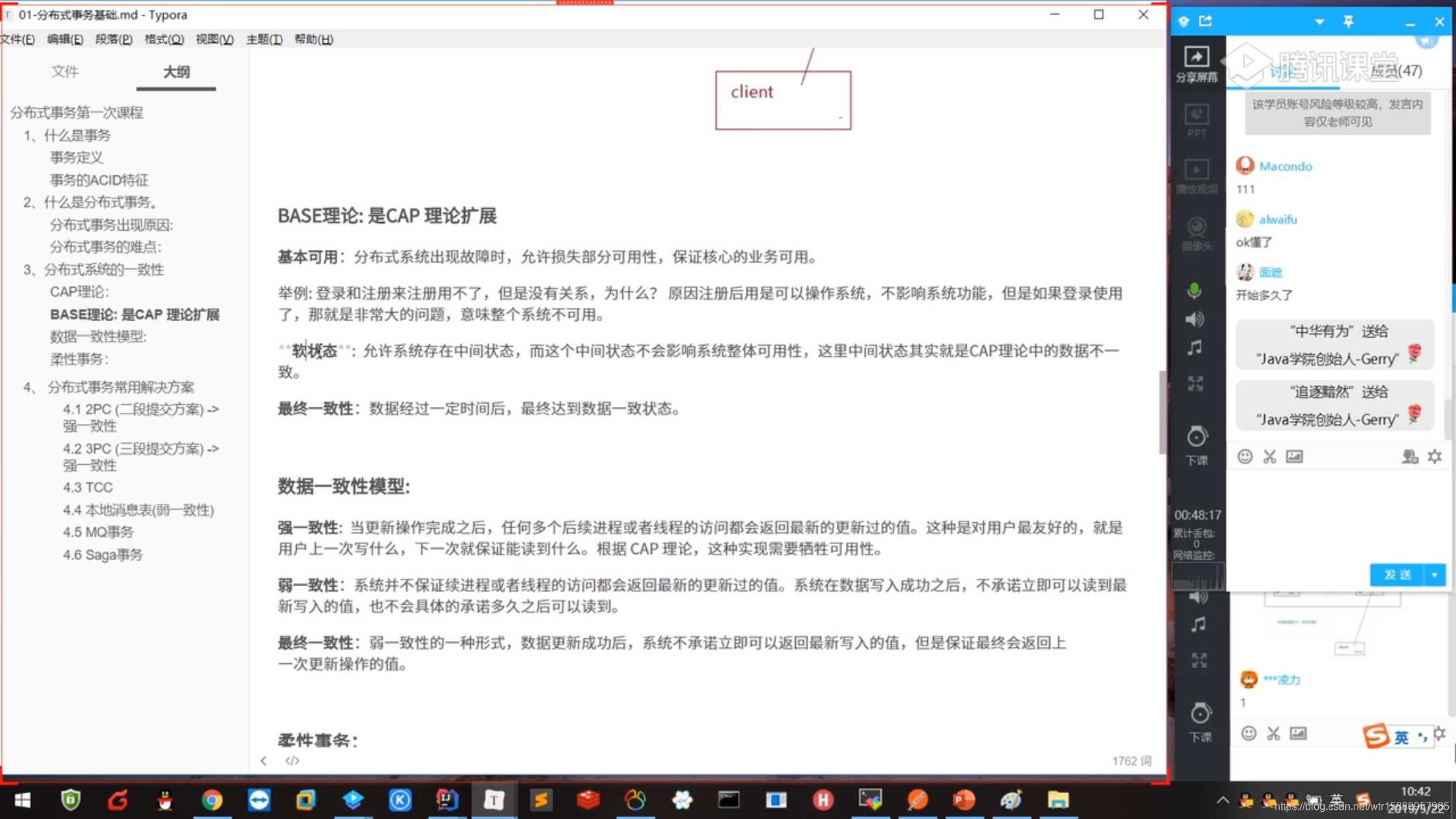Viewport: 1456px width, 819px height.
Task: Open the 段落(P) menu in Typora
Action: pyautogui.click(x=113, y=40)
